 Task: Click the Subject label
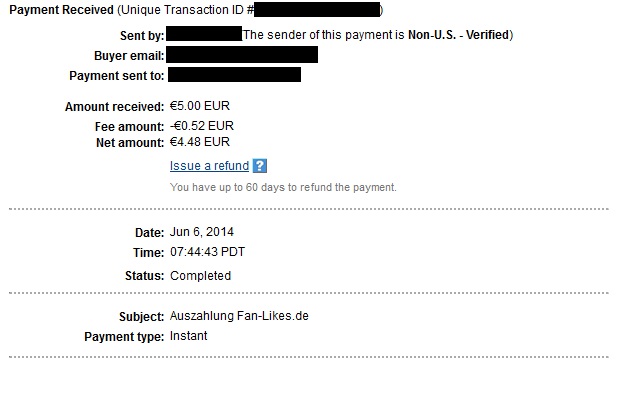click(140, 317)
